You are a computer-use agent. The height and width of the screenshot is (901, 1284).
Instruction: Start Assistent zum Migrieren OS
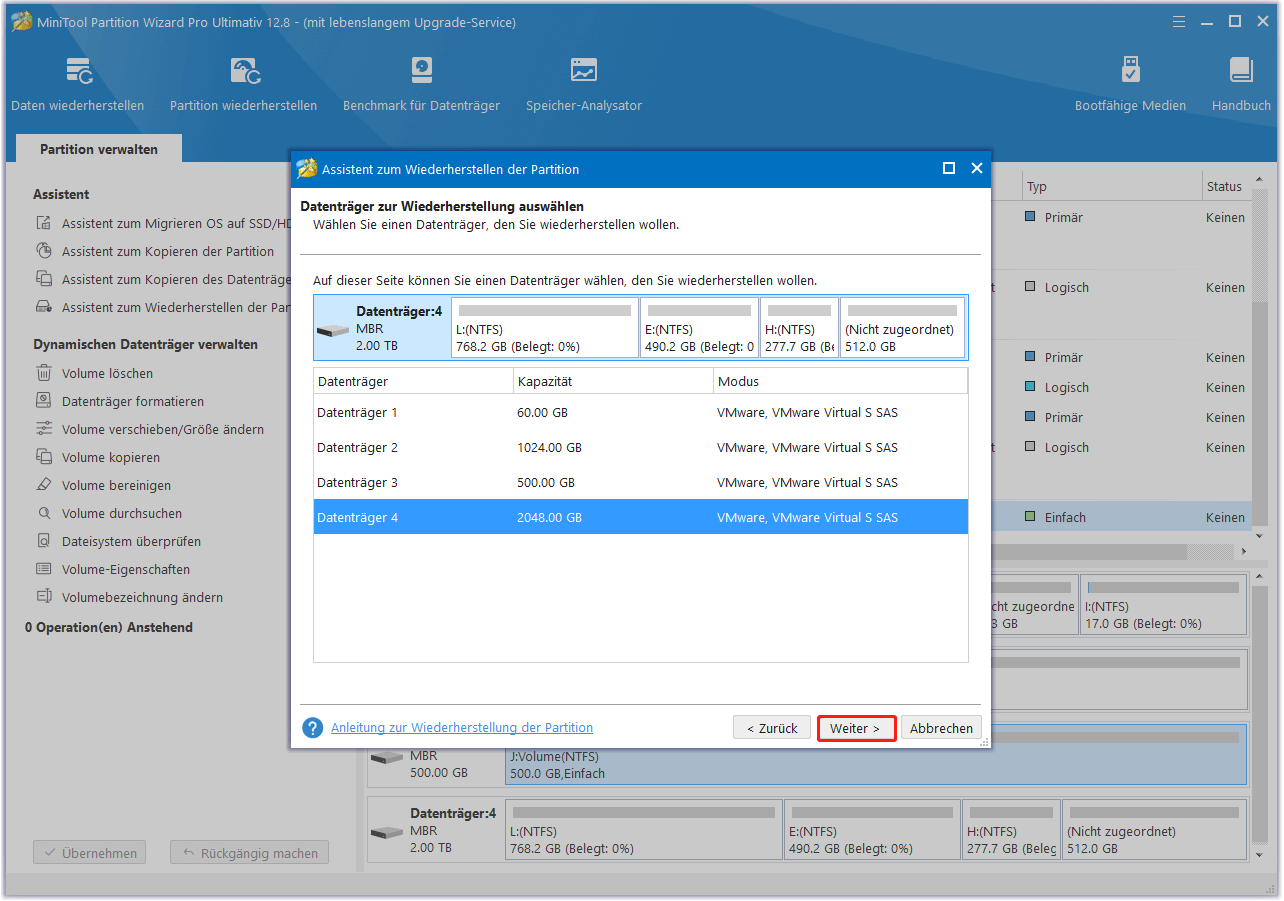[x=162, y=224]
